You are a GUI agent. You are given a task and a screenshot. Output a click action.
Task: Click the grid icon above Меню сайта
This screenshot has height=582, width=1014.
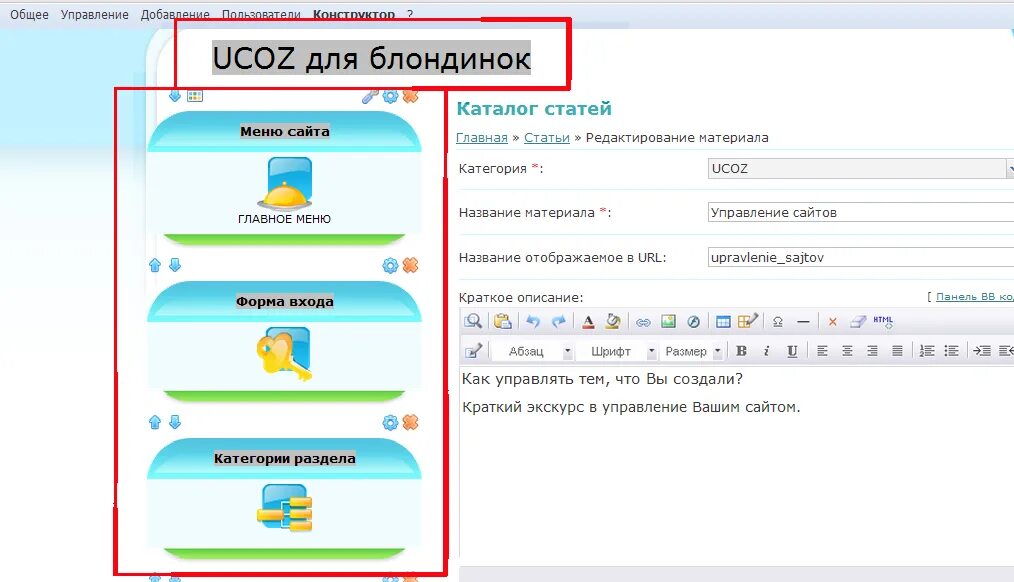(x=195, y=96)
